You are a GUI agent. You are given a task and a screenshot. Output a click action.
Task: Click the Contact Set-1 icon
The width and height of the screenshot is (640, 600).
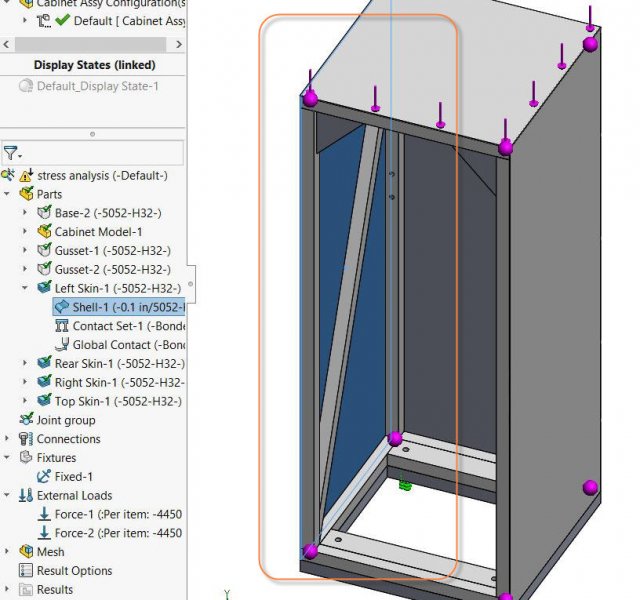[62, 326]
